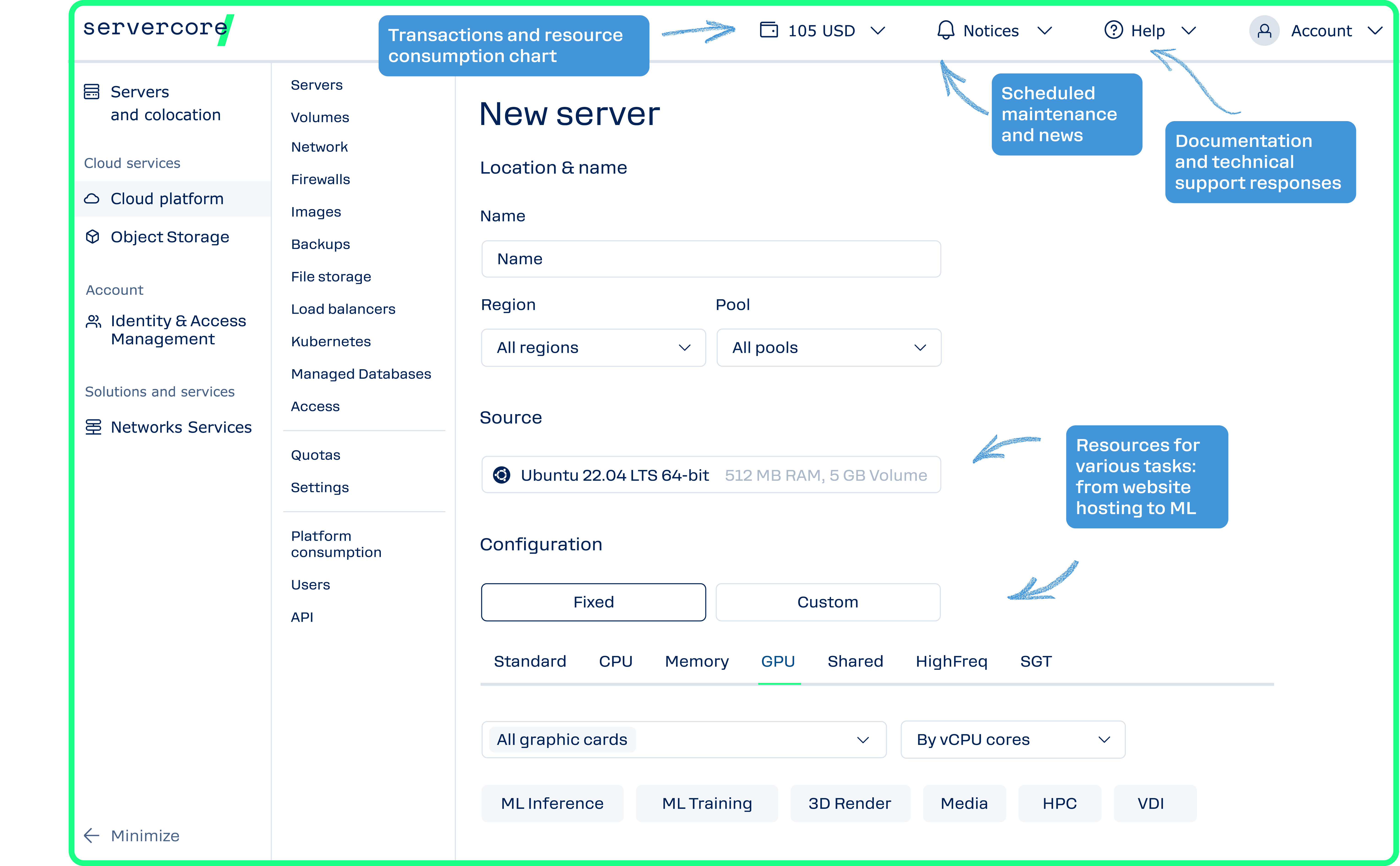Click the Servers and colocation icon
The image size is (1400, 866).
coord(92,92)
